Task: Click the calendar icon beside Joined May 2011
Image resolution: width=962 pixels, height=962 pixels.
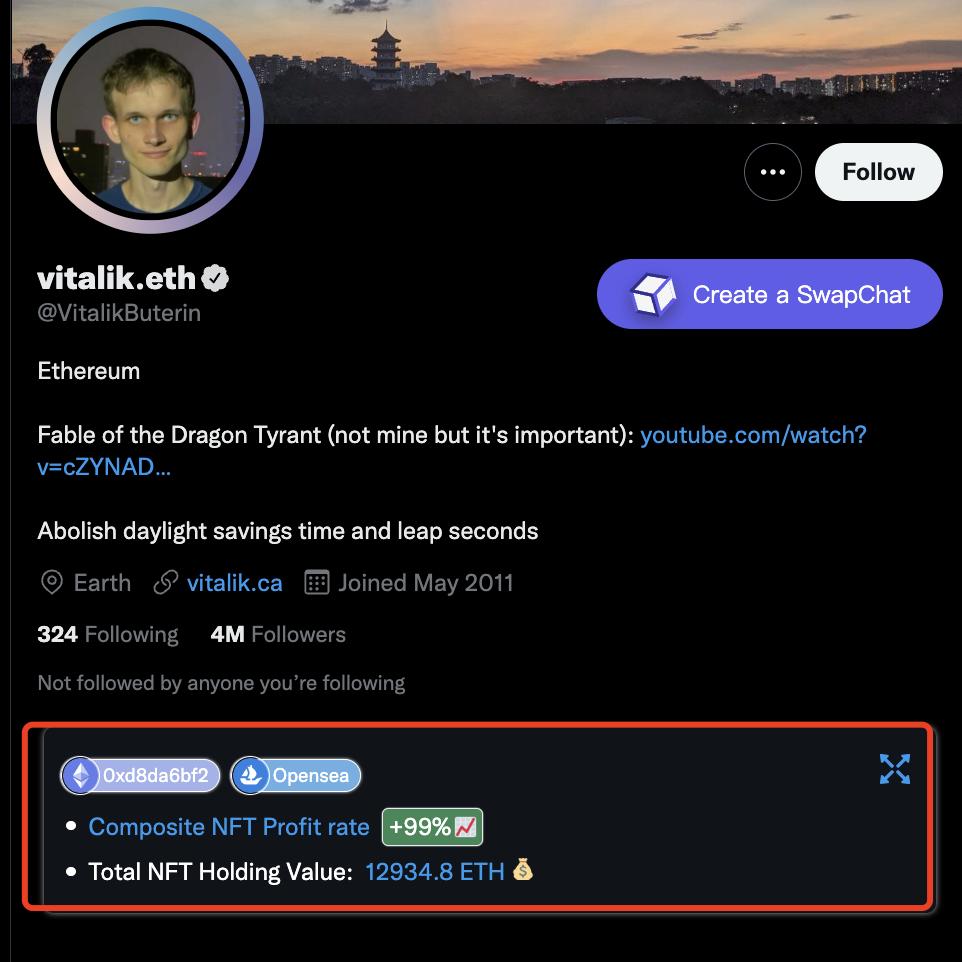Action: 317,583
